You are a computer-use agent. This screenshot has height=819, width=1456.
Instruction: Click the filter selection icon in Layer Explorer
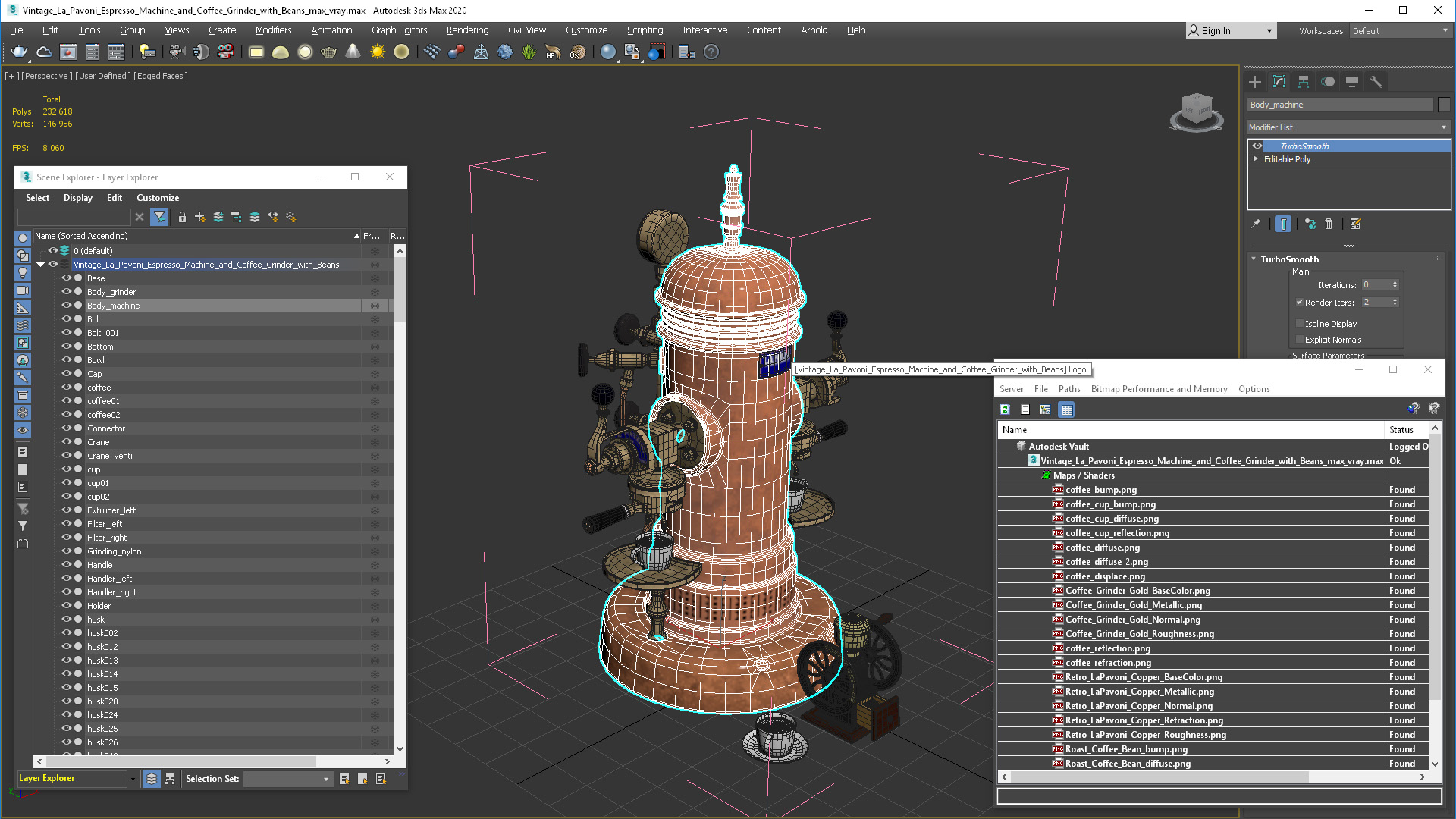click(159, 217)
